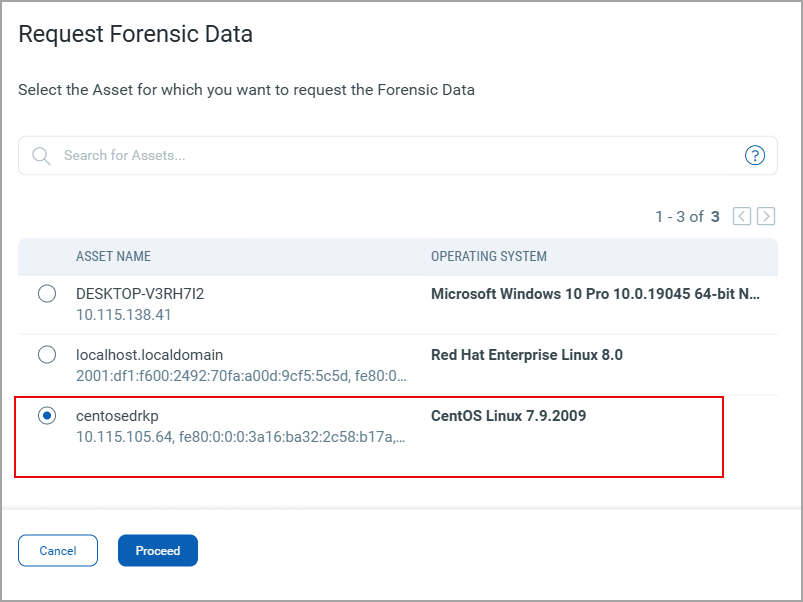Screen dimensions: 803x602
Task: Click the Proceed button
Action: [x=158, y=551]
